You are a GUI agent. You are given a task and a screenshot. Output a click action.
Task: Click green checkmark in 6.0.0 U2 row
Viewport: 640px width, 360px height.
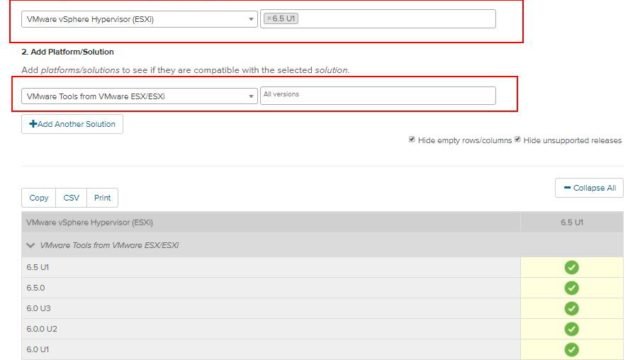pos(571,329)
